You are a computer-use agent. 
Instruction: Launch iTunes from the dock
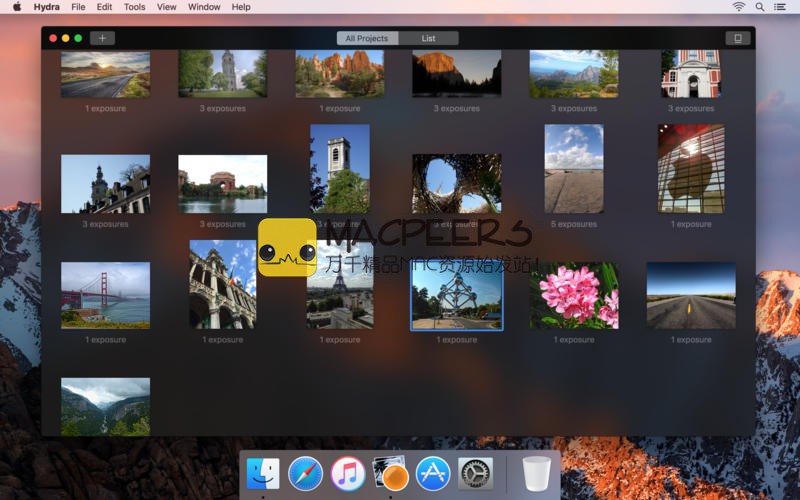348,473
